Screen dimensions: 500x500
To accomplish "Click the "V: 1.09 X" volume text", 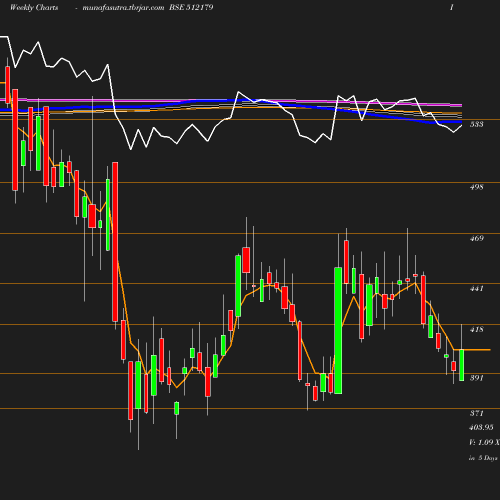I will [484, 442].
